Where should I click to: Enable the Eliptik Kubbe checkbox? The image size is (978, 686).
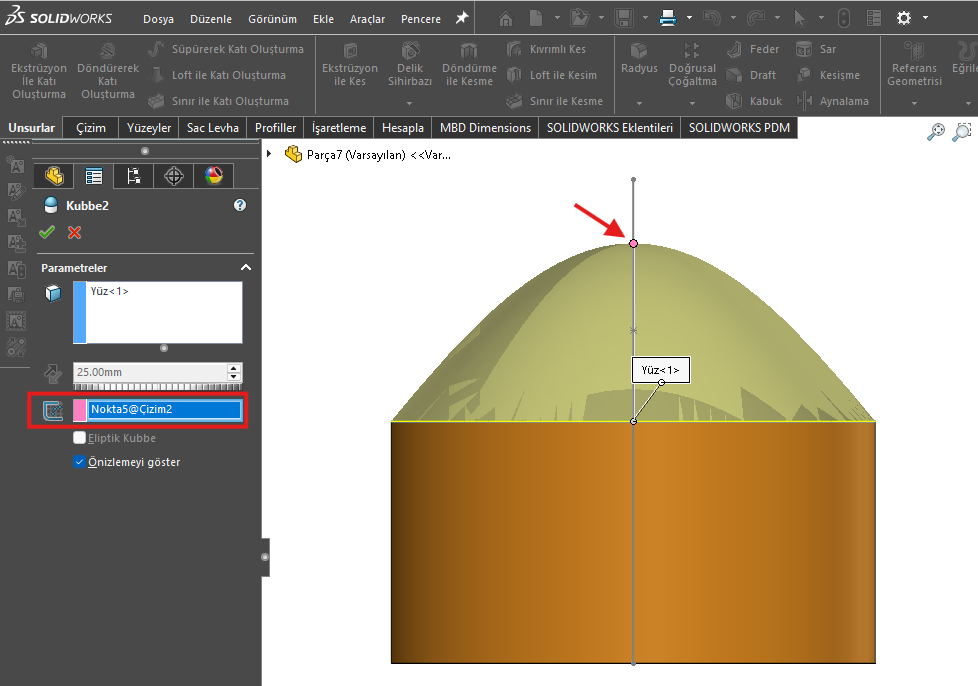pos(80,438)
